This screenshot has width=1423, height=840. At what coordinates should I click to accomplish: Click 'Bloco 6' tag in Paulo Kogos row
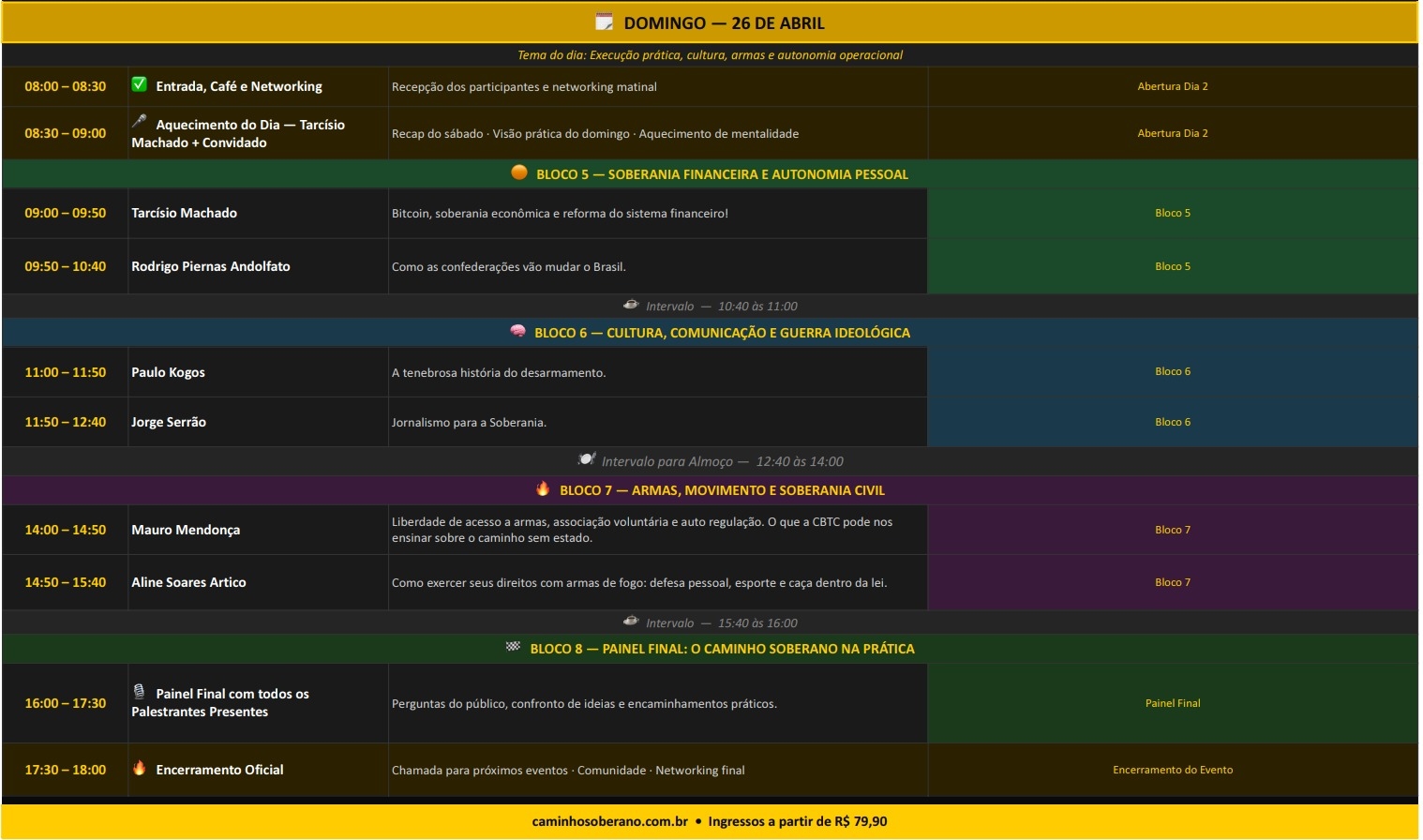point(1173,371)
